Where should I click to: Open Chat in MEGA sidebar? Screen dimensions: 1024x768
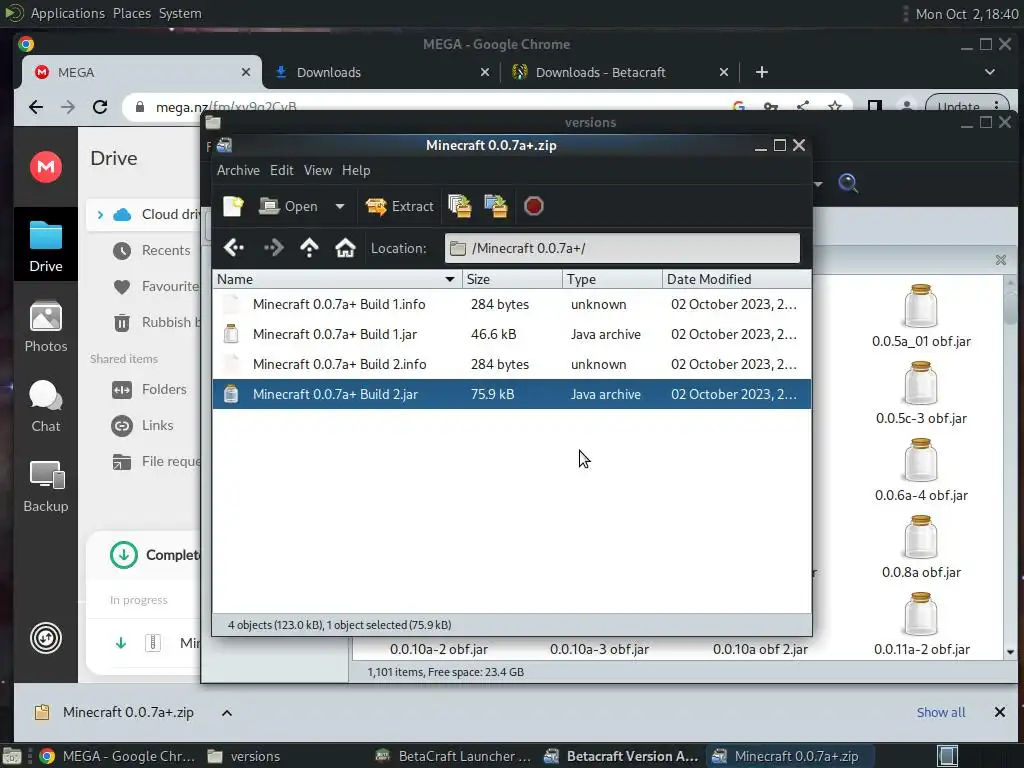click(x=46, y=406)
